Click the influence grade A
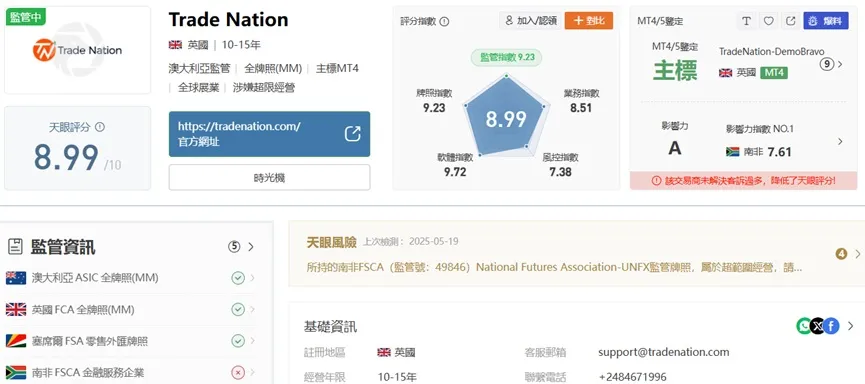This screenshot has height=384, width=865. [x=675, y=149]
